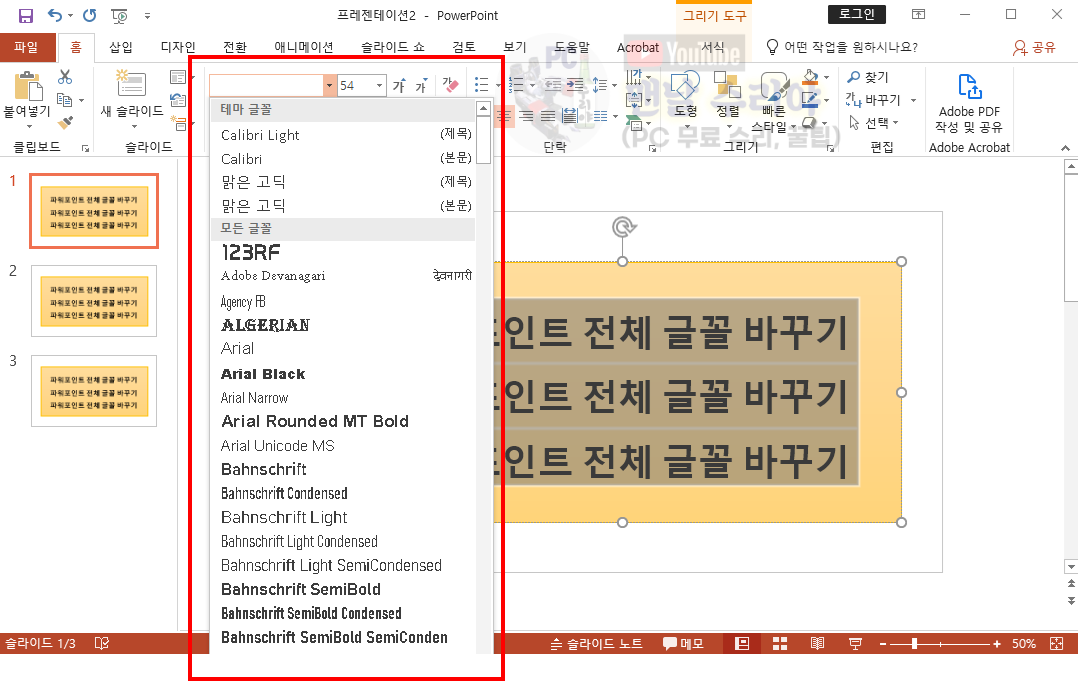1078x681 pixels.
Task: Choose Bahnschrift SemiBold font
Action: click(343, 589)
